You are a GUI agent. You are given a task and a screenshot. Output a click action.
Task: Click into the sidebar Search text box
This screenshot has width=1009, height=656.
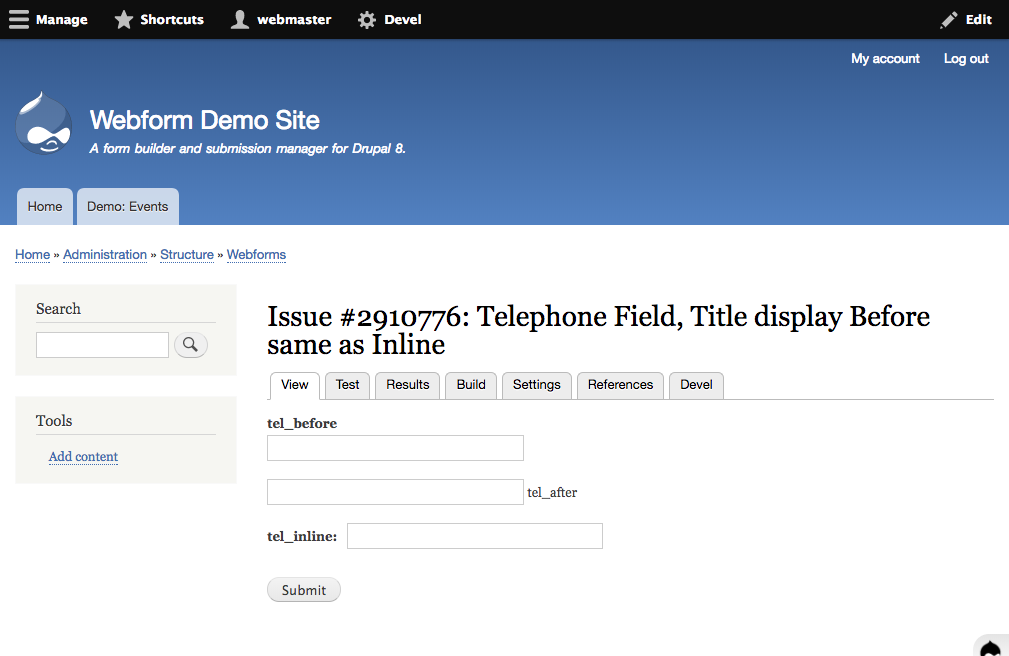pyautogui.click(x=102, y=345)
